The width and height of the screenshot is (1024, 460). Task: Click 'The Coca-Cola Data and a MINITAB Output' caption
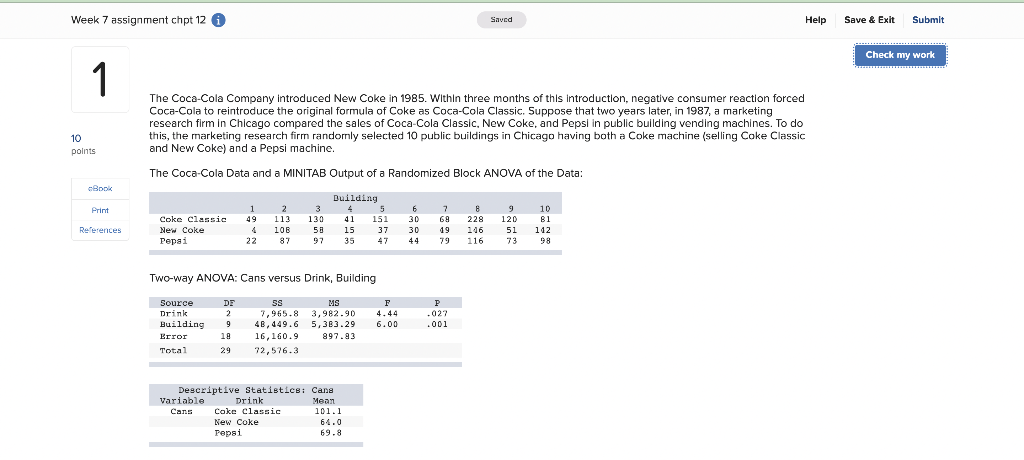pos(366,173)
